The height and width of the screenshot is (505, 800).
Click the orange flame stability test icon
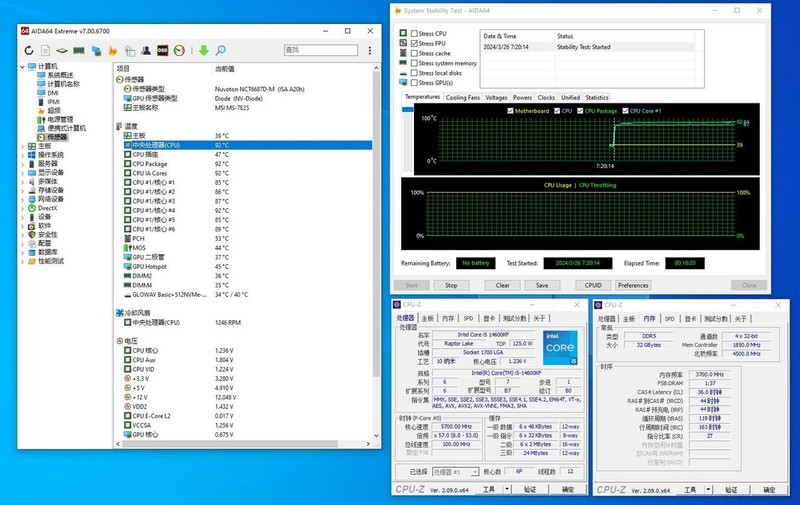click(x=113, y=50)
